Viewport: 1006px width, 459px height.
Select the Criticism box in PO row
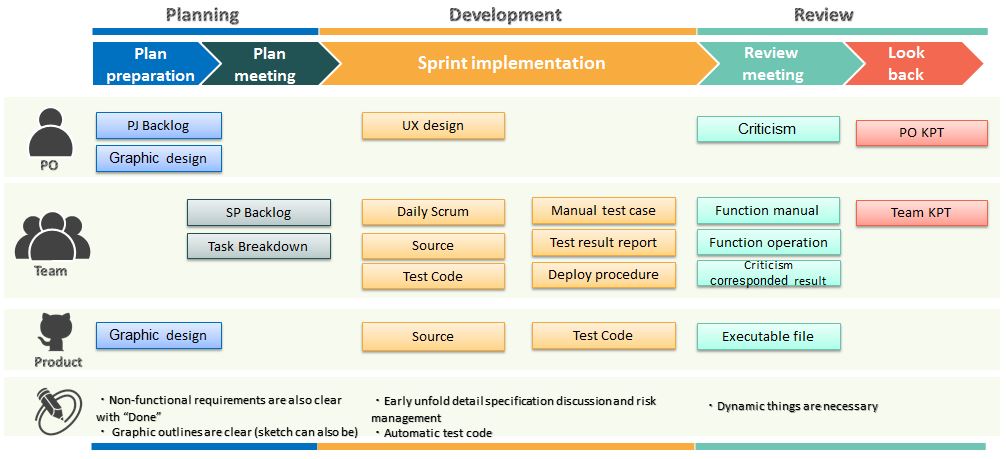768,129
